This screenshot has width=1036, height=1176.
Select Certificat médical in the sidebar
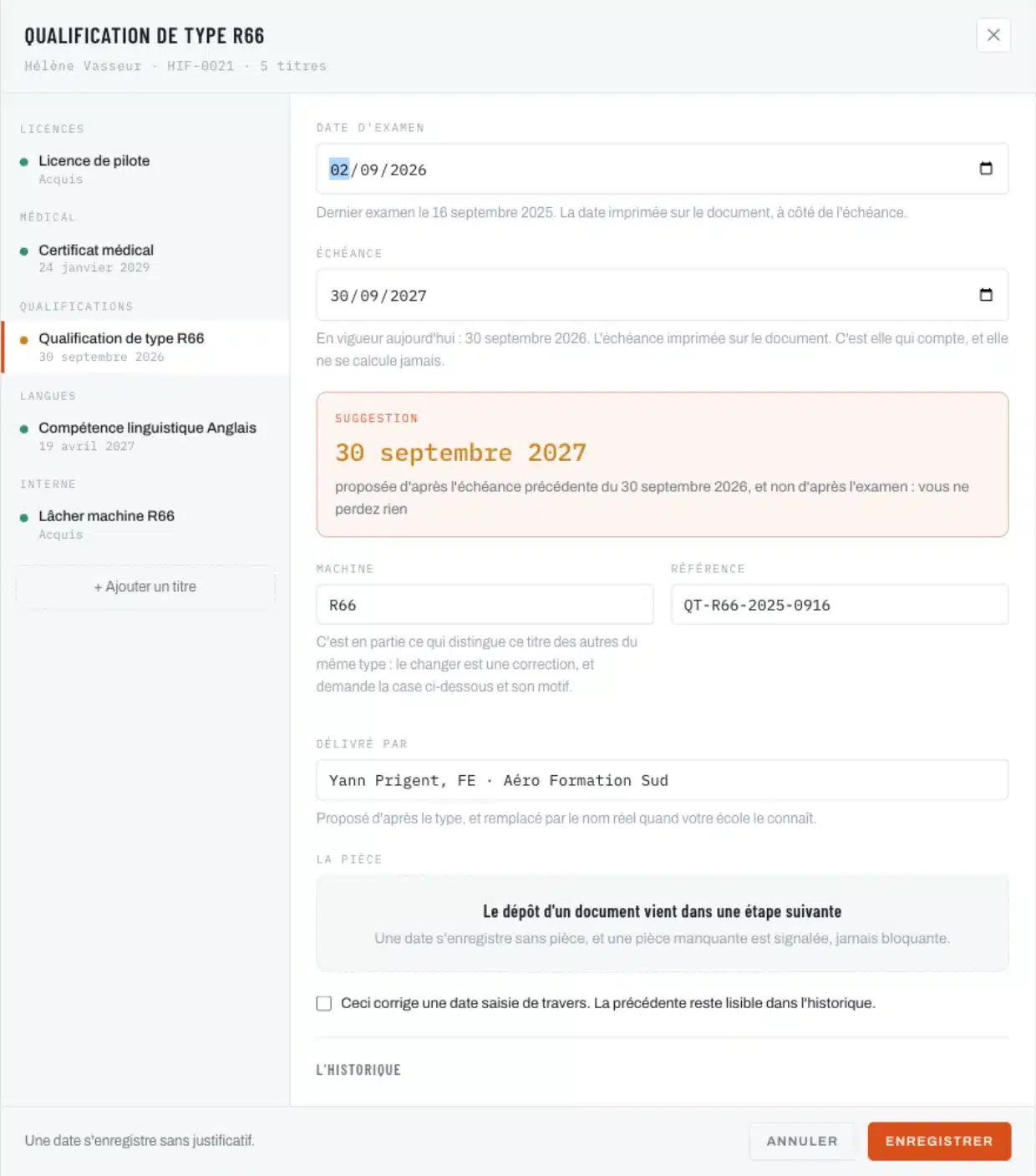[145, 258]
